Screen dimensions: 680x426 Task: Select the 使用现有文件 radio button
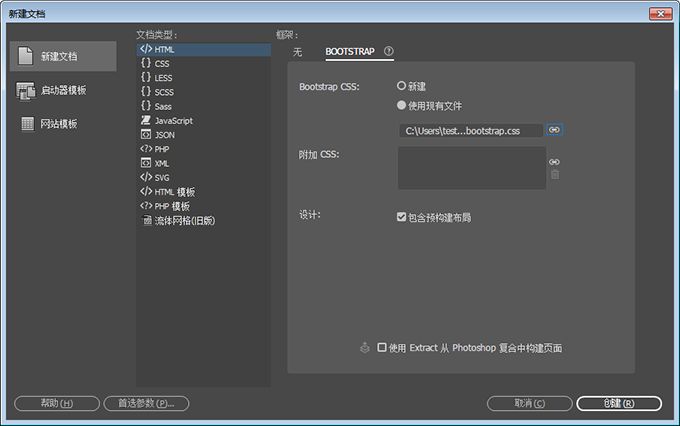pyautogui.click(x=401, y=105)
